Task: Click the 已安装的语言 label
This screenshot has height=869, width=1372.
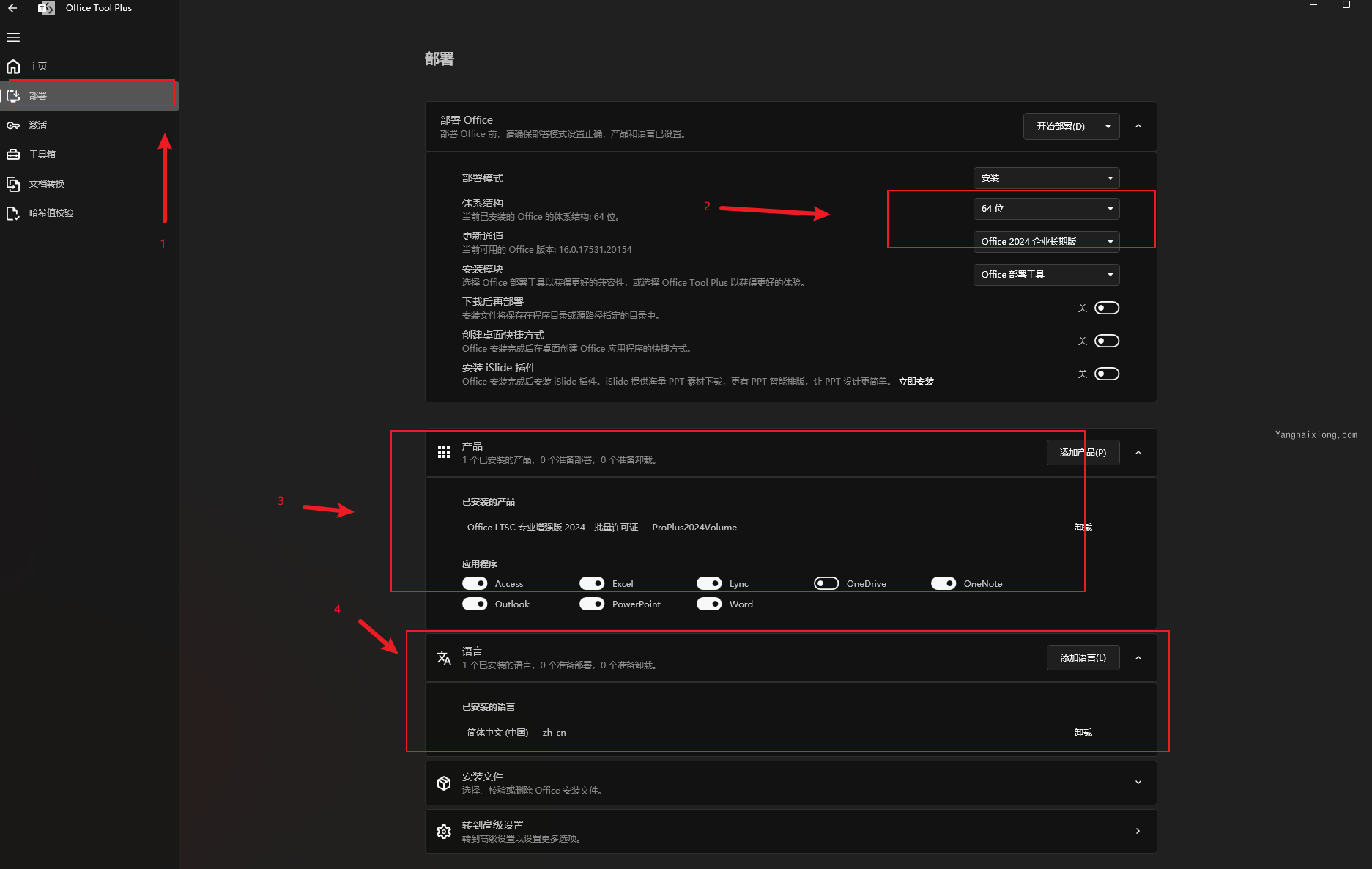Action: pyautogui.click(x=488, y=707)
